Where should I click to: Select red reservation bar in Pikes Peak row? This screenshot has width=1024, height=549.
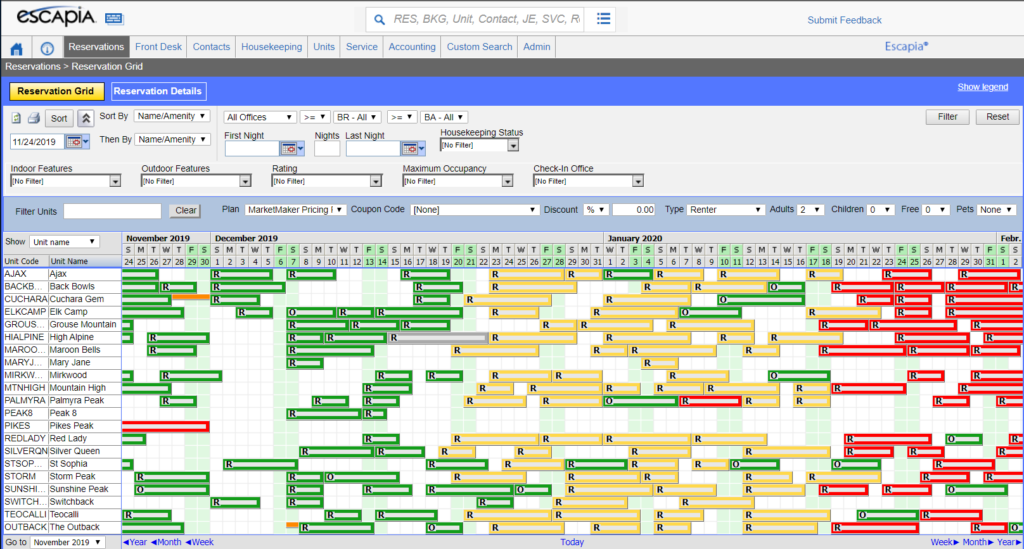point(165,426)
